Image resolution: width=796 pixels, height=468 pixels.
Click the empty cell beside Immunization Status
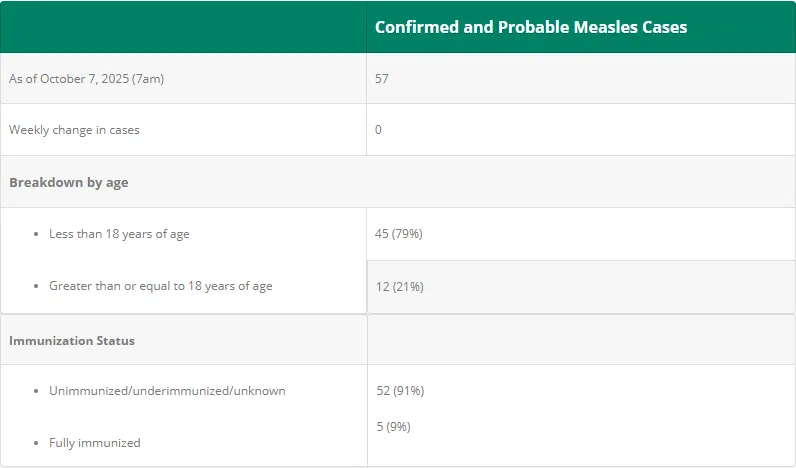(x=581, y=340)
